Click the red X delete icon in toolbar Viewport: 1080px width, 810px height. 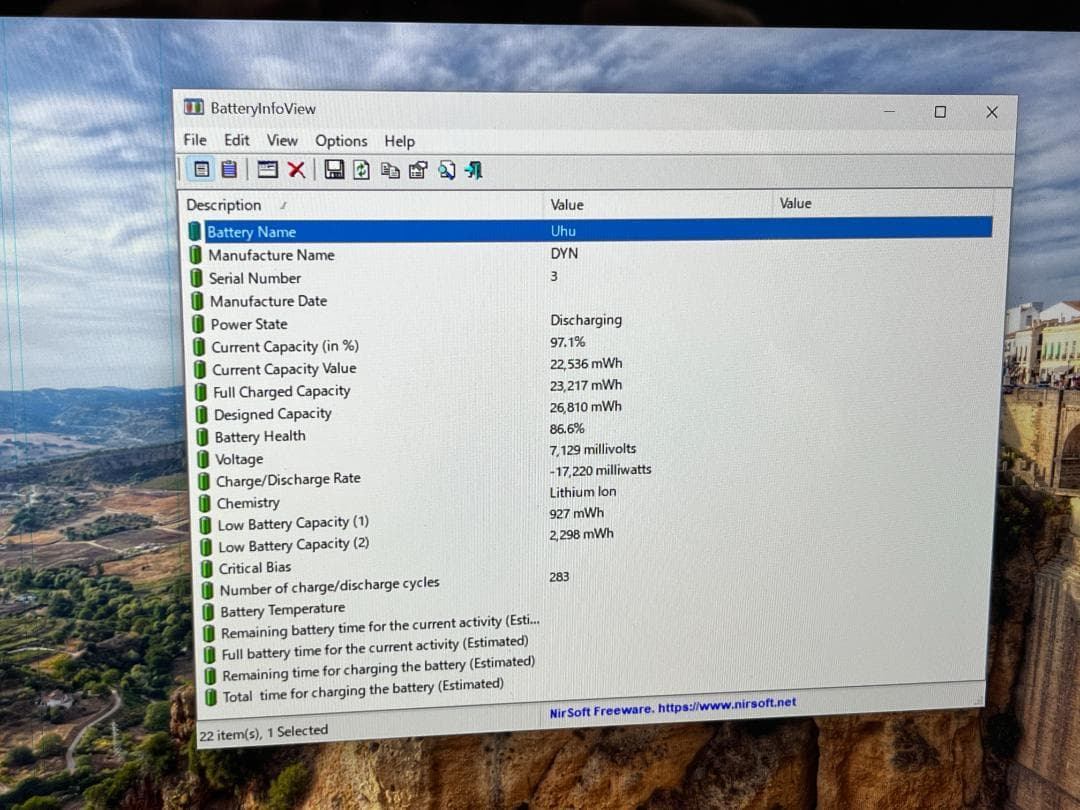click(x=296, y=170)
